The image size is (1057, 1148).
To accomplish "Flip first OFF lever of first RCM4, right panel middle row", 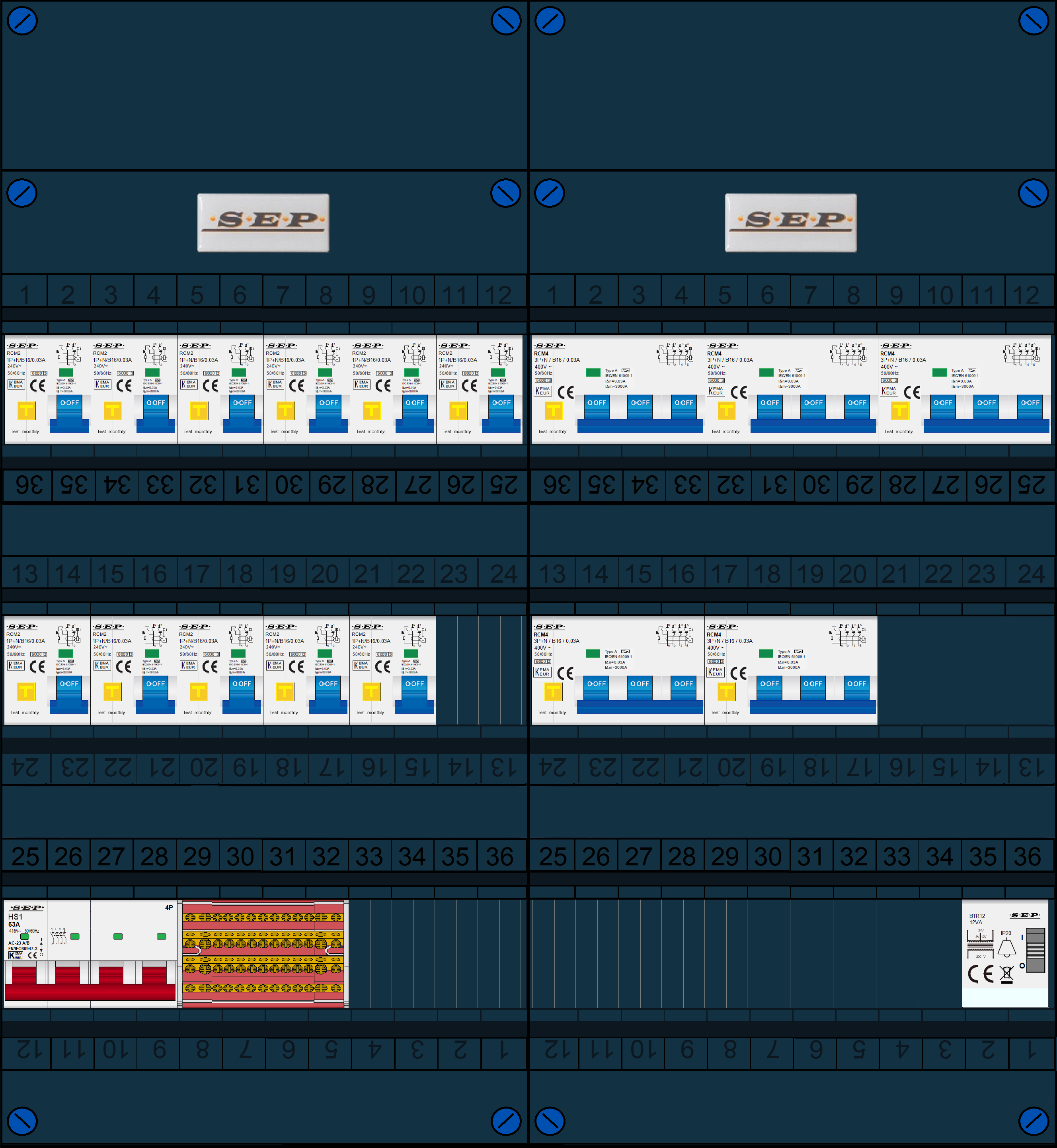I will (x=596, y=688).
